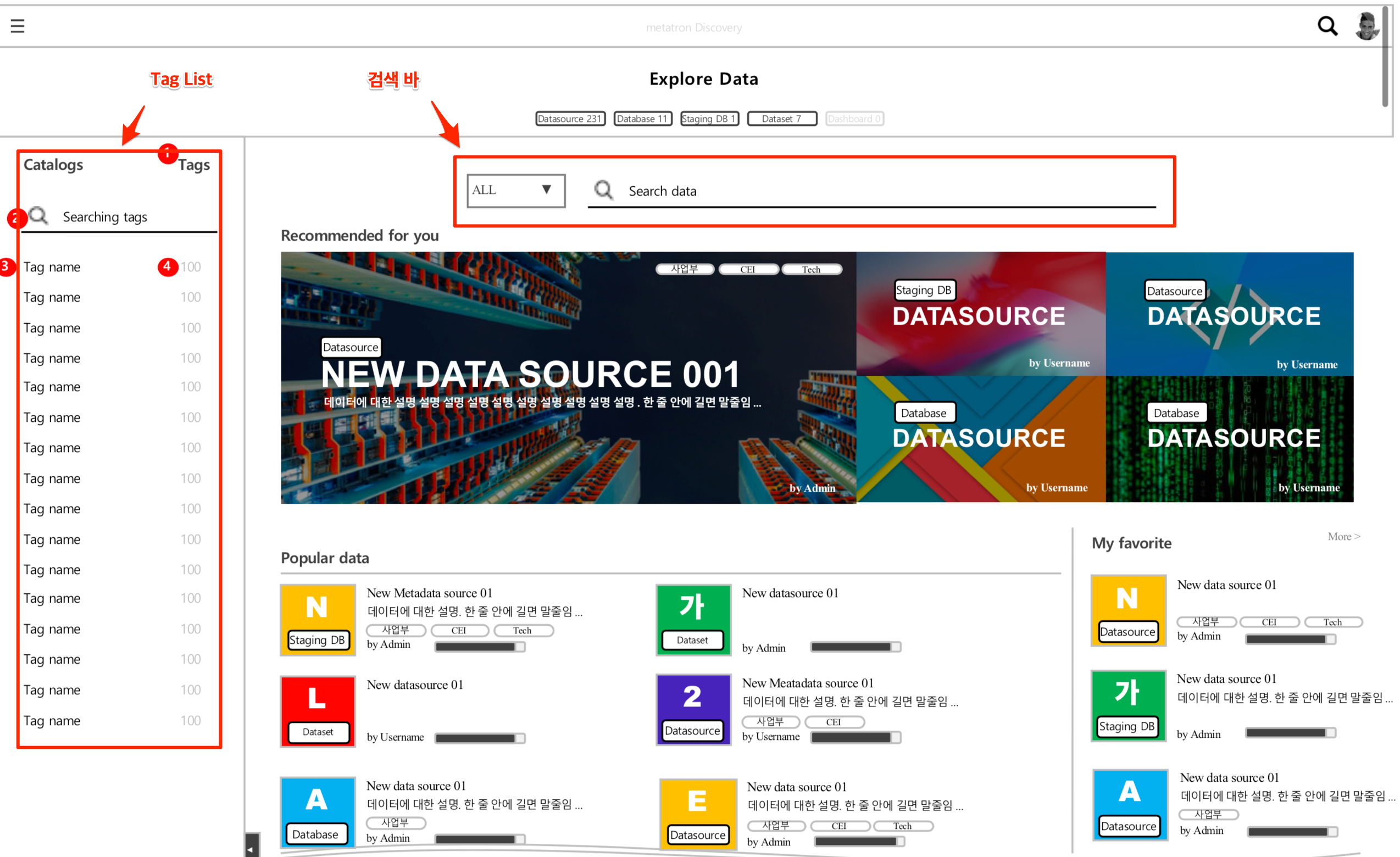1400x857 pixels.
Task: Open the red L Dataset tile
Action: 318,711
